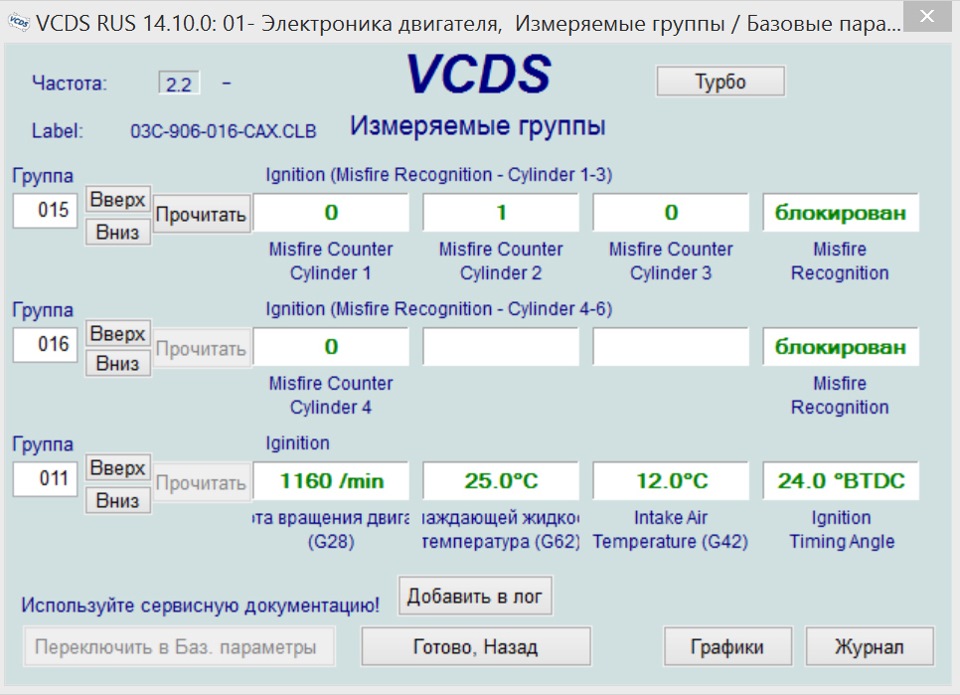
Task: Click Вверх for group 015
Action: point(118,200)
